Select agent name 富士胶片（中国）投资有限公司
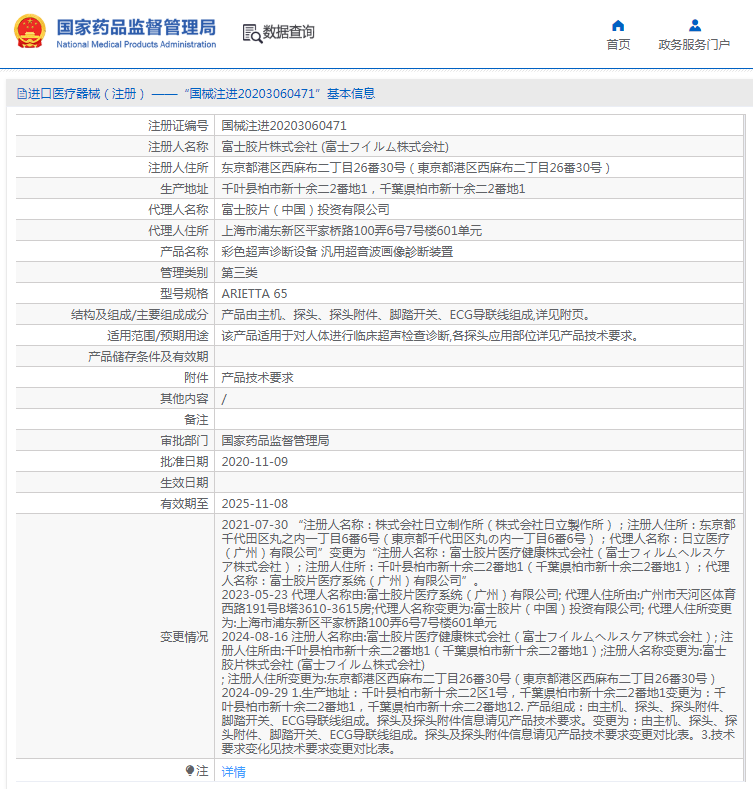 (x=306, y=210)
